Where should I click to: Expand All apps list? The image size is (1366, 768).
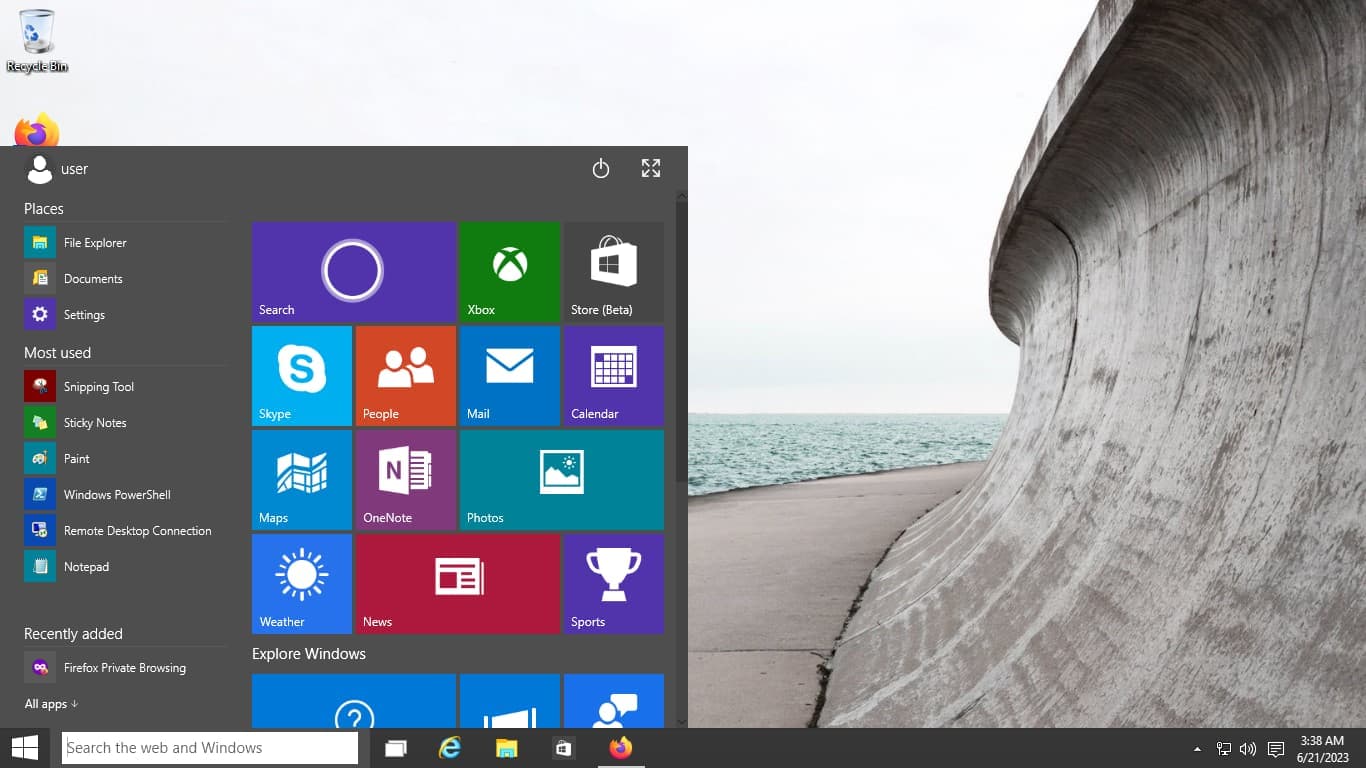51,704
